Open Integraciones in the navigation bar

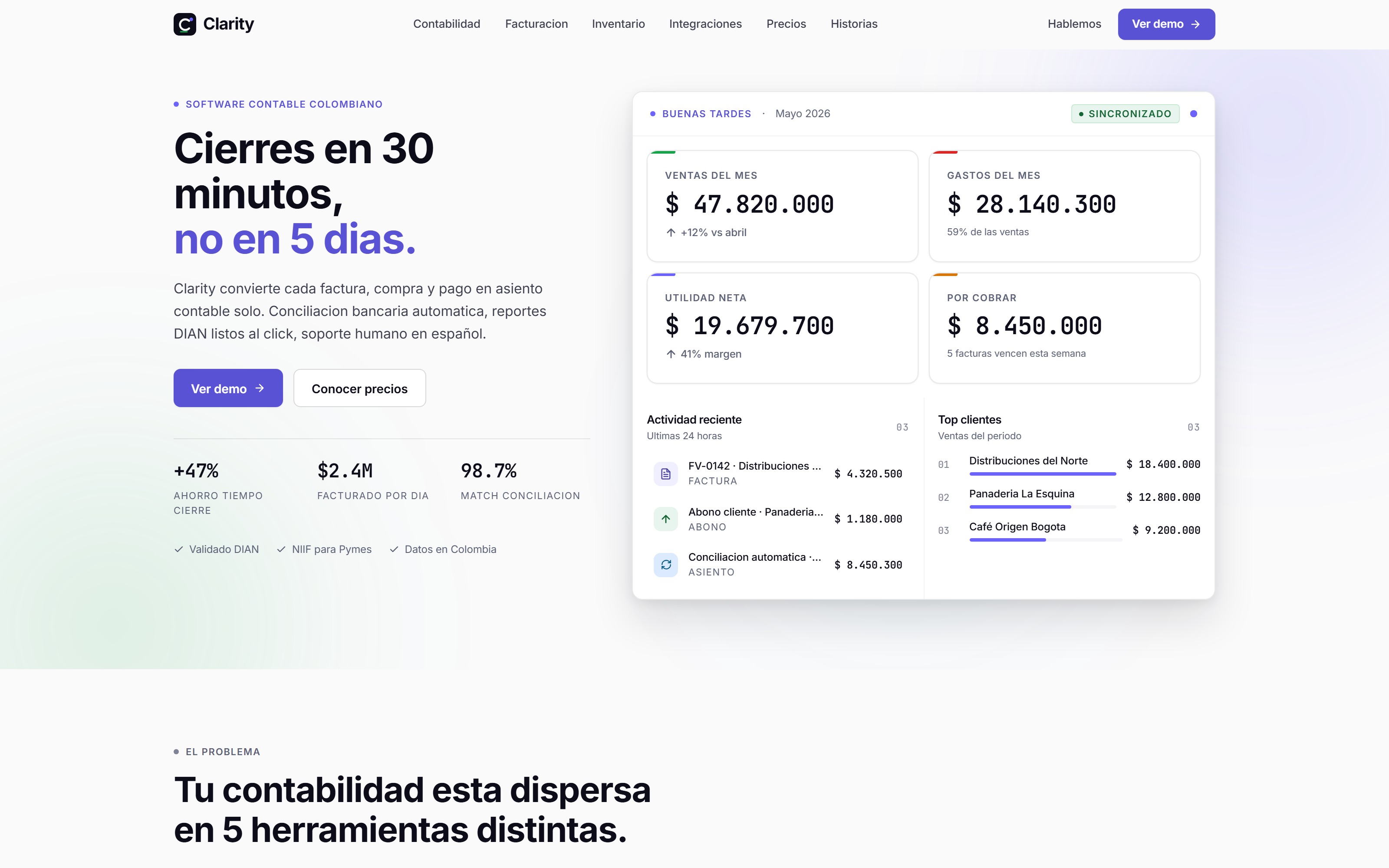(705, 24)
